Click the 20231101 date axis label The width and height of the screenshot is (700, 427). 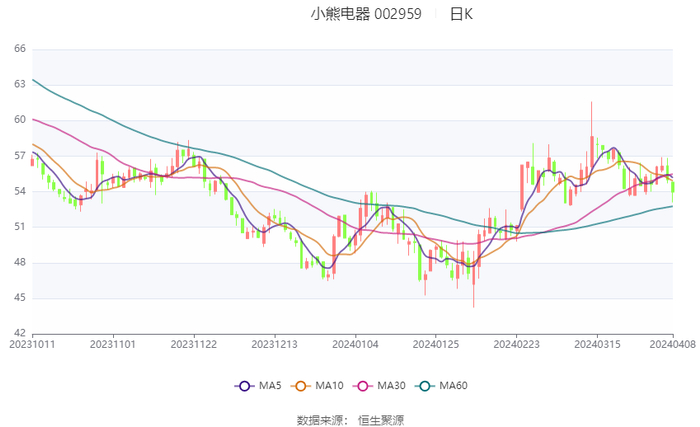[x=113, y=343]
